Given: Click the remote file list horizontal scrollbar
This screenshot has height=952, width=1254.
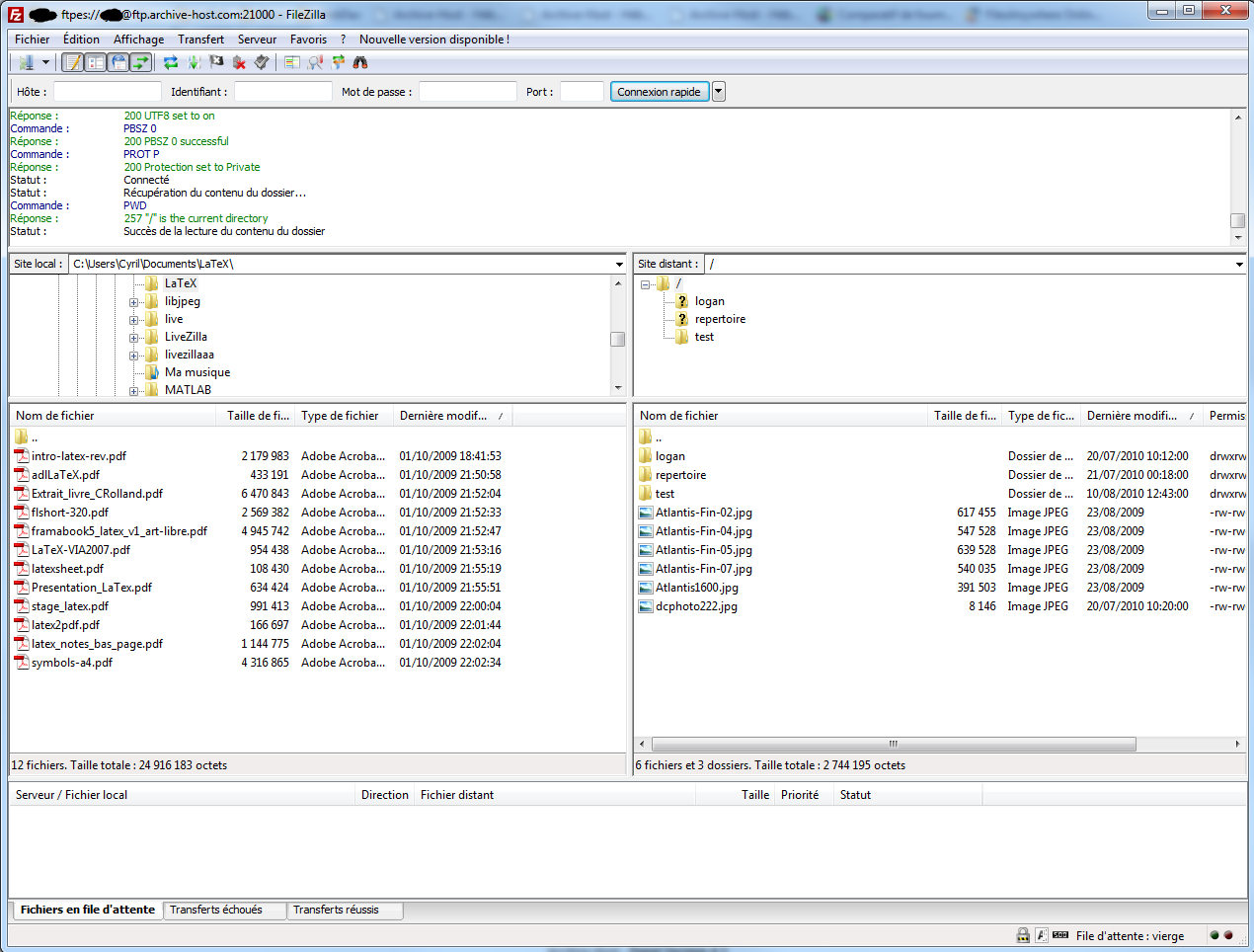Looking at the screenshot, I should coord(893,745).
